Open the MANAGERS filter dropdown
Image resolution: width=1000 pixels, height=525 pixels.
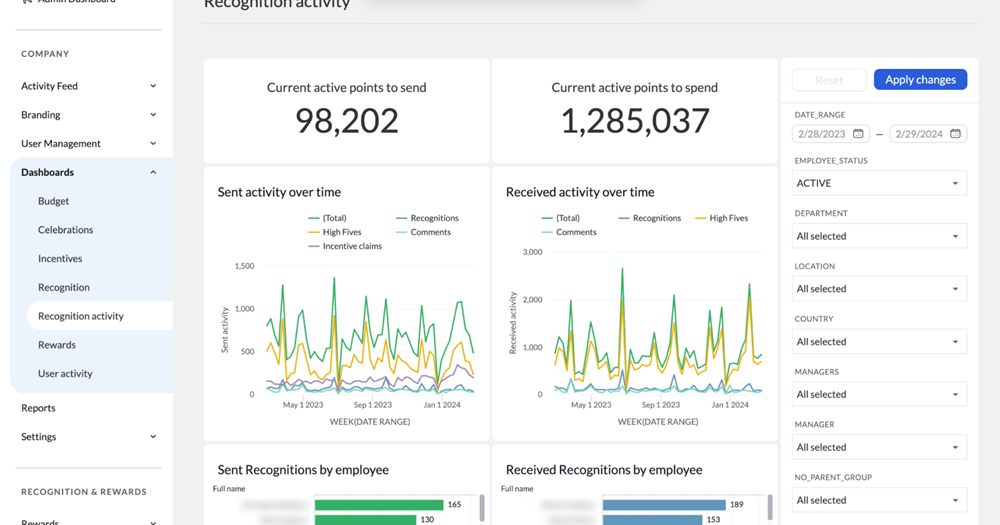879,394
